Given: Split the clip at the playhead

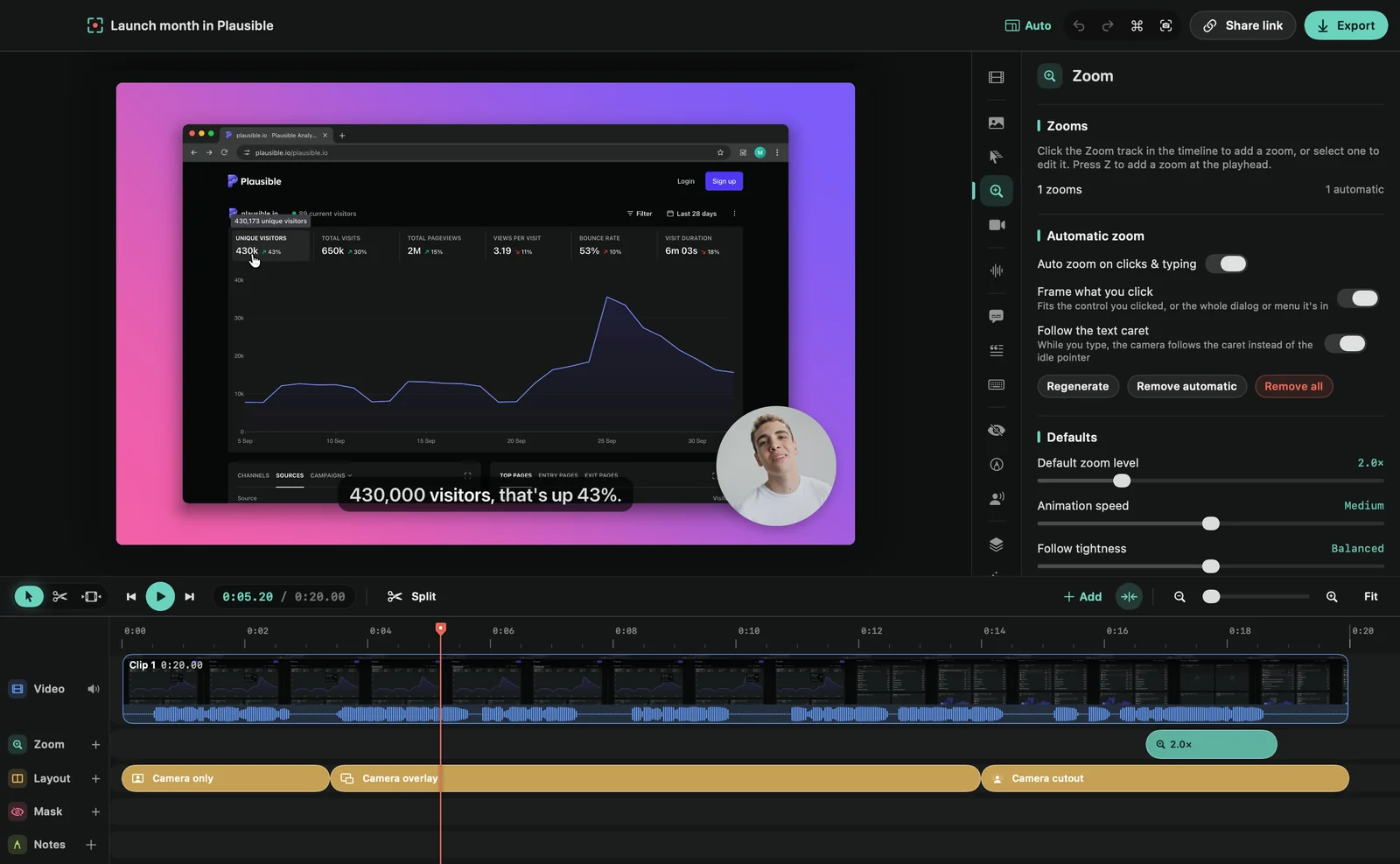Looking at the screenshot, I should [411, 596].
